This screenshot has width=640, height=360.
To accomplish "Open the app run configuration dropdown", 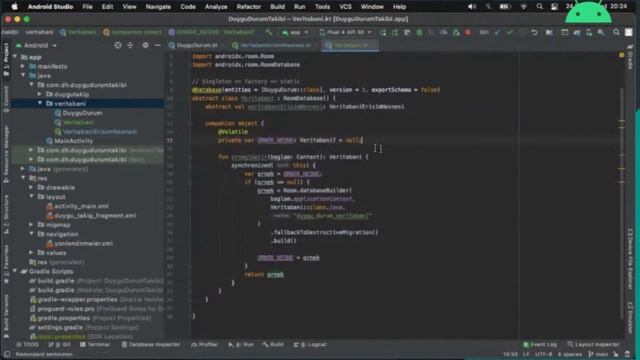I will (x=295, y=32).
